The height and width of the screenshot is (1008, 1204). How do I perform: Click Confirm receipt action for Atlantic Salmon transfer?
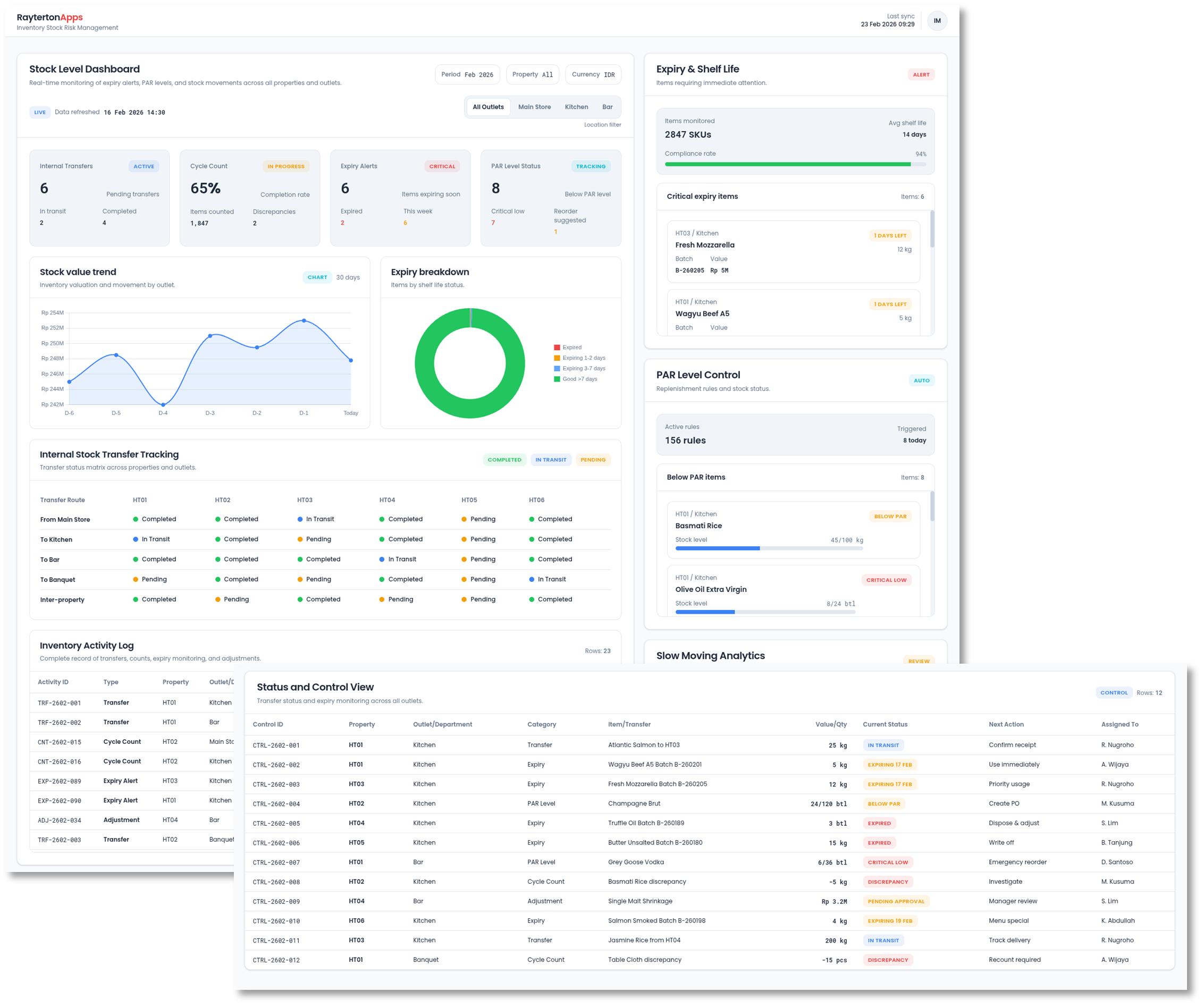pyautogui.click(x=1012, y=745)
